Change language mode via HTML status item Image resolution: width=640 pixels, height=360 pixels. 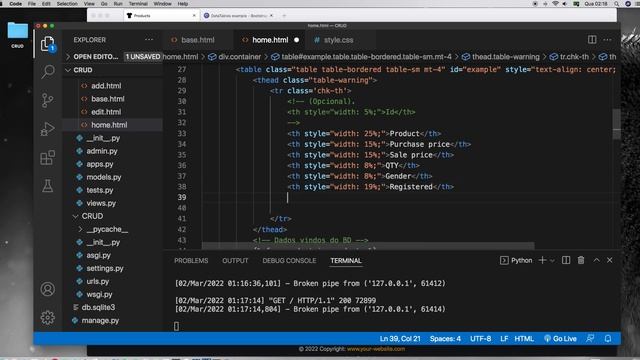(524, 338)
